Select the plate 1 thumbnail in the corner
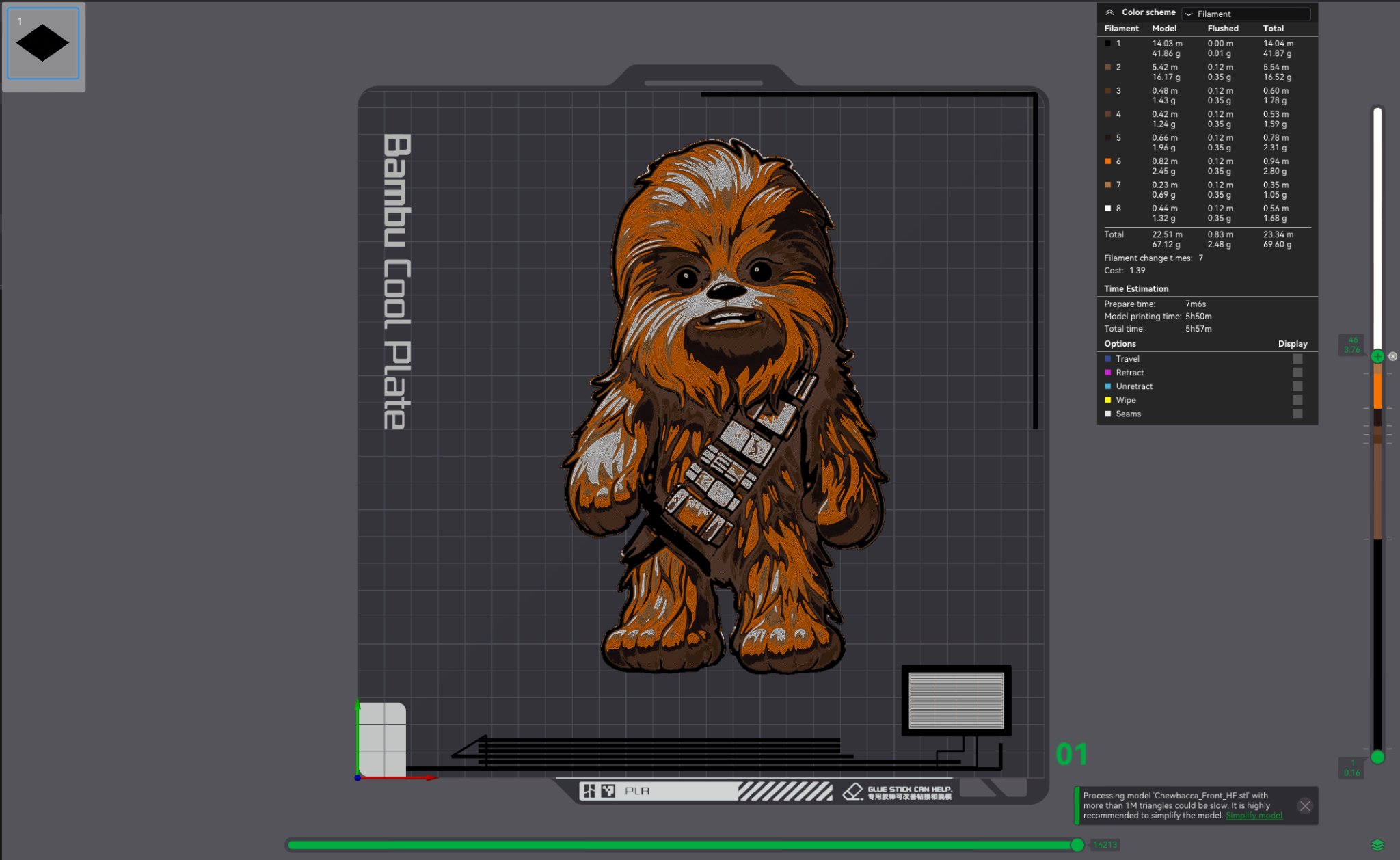This screenshot has height=860, width=1400. click(42, 42)
